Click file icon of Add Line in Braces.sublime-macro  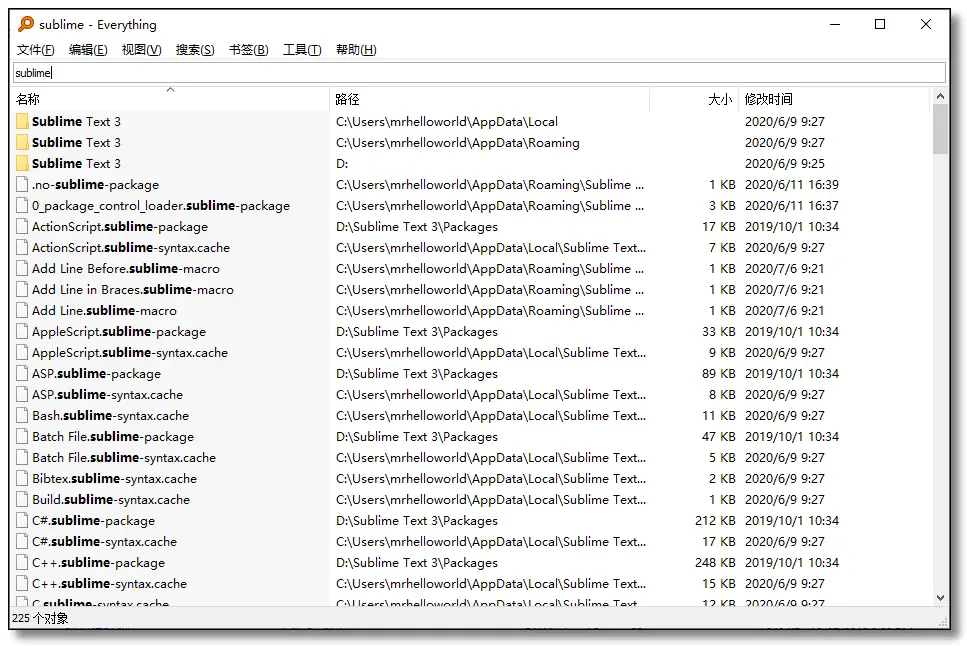pos(22,289)
